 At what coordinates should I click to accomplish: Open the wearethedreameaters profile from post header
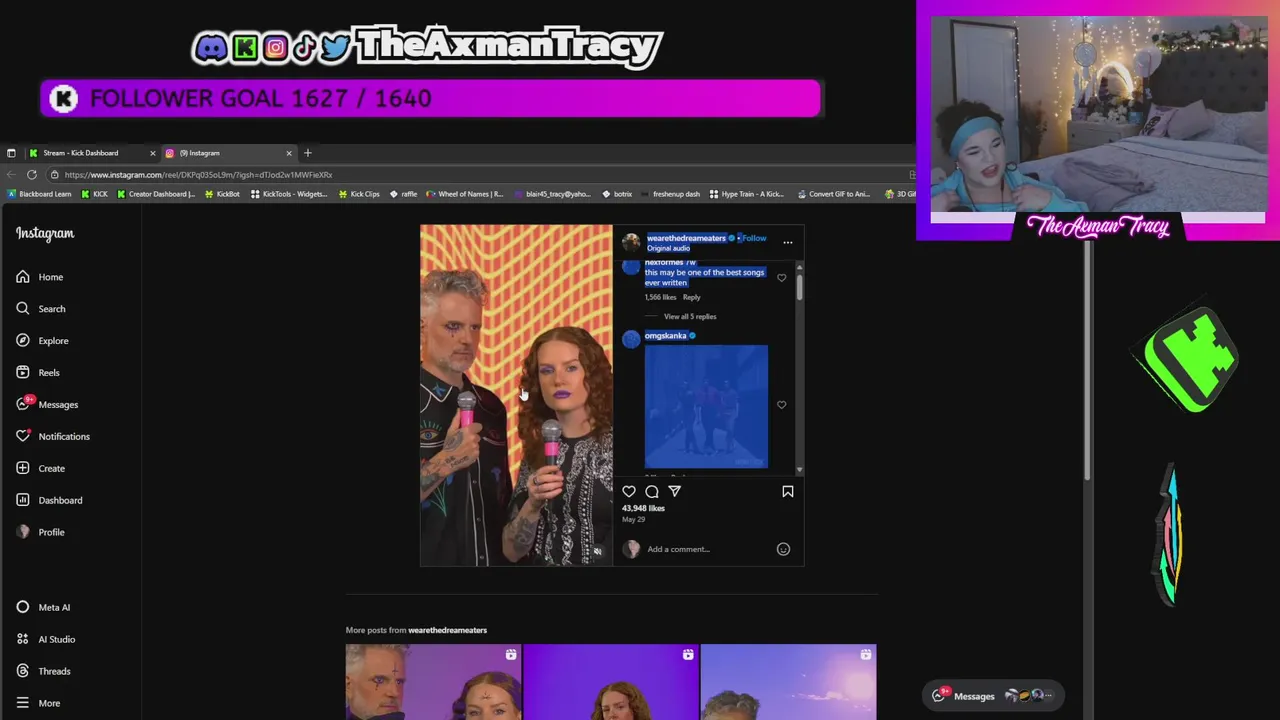coord(686,238)
